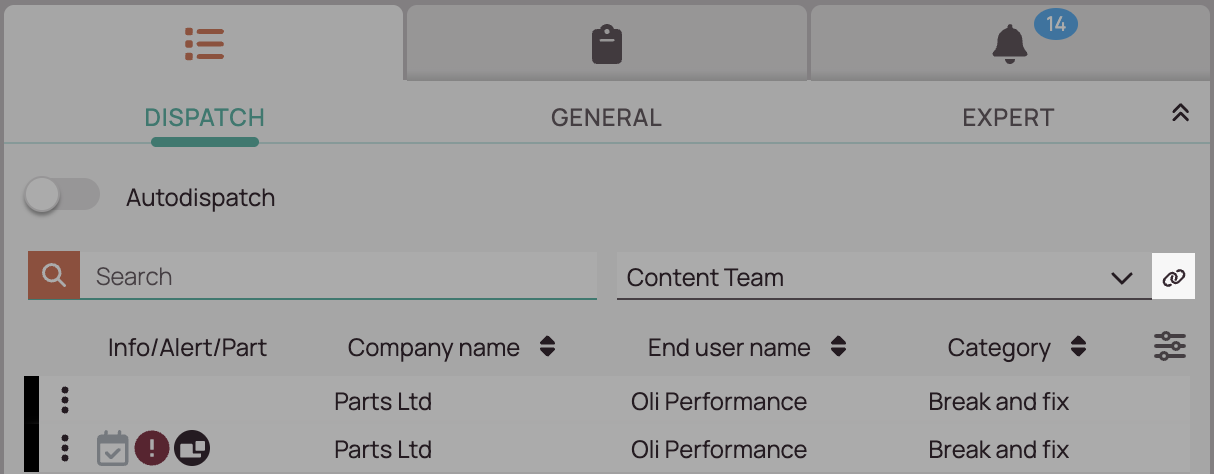Switch to the GENERAL tab

tap(606, 118)
